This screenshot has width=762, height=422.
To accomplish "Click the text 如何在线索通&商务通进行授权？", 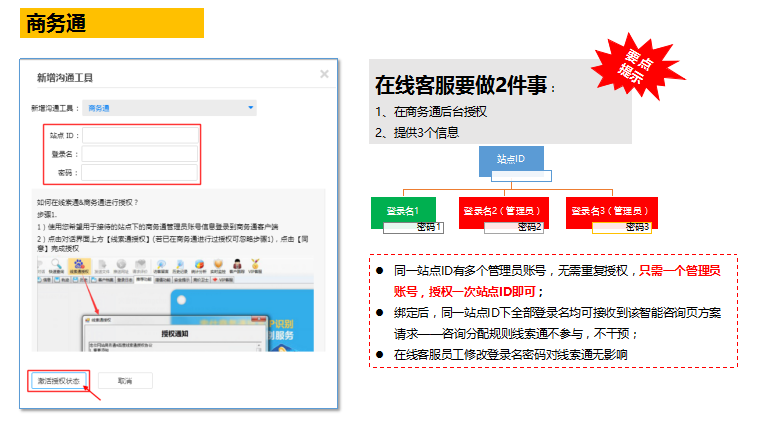I will 87,202.
